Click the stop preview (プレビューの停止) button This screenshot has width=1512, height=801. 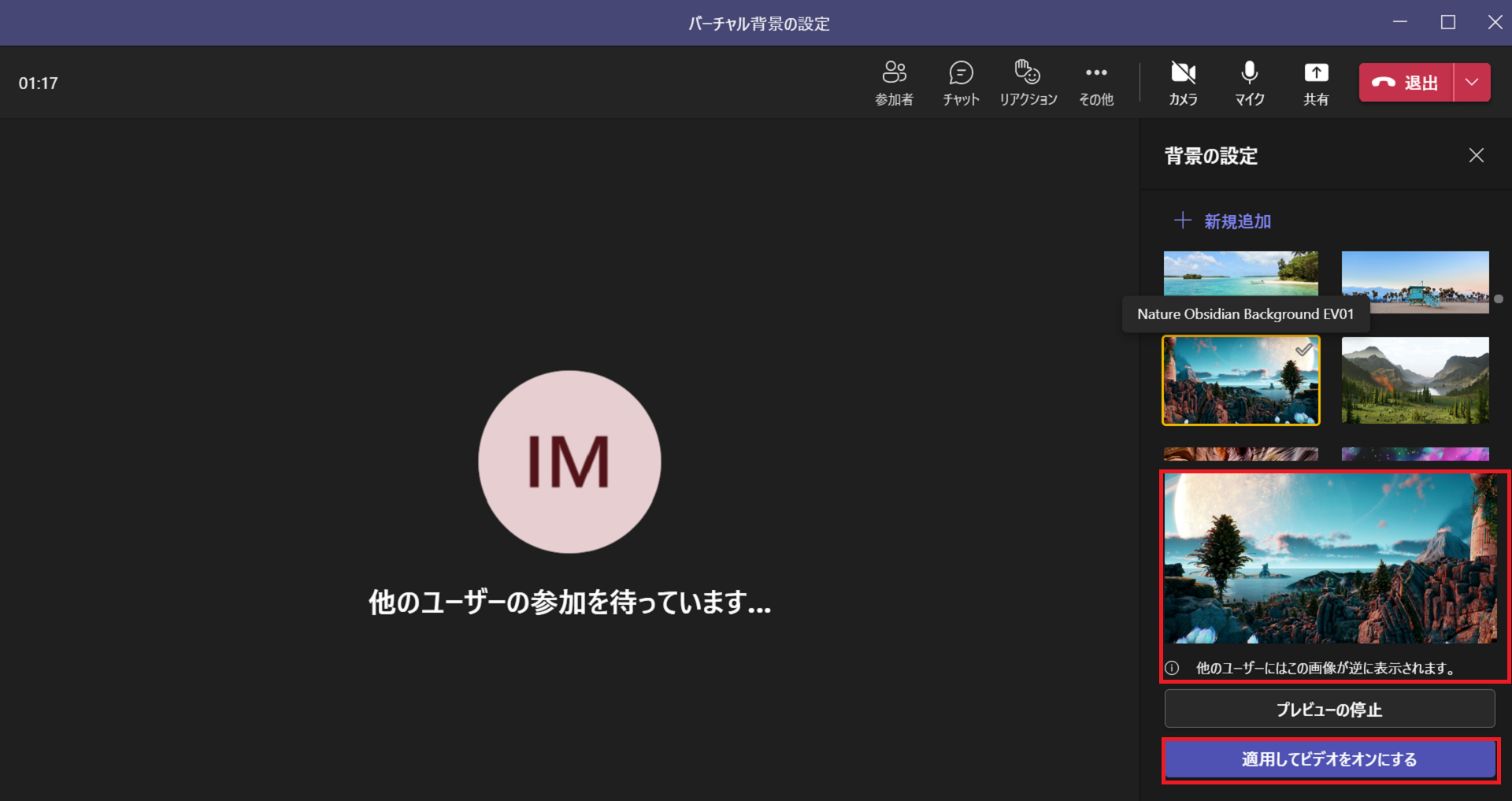tap(1329, 710)
